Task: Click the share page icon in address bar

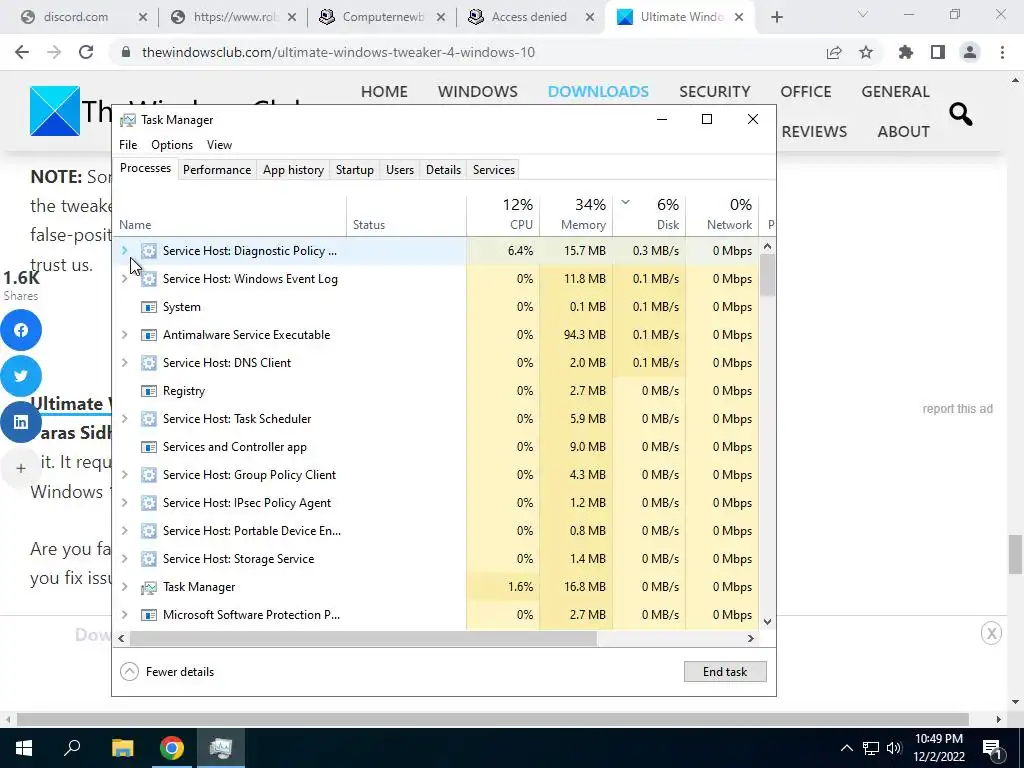Action: (834, 52)
